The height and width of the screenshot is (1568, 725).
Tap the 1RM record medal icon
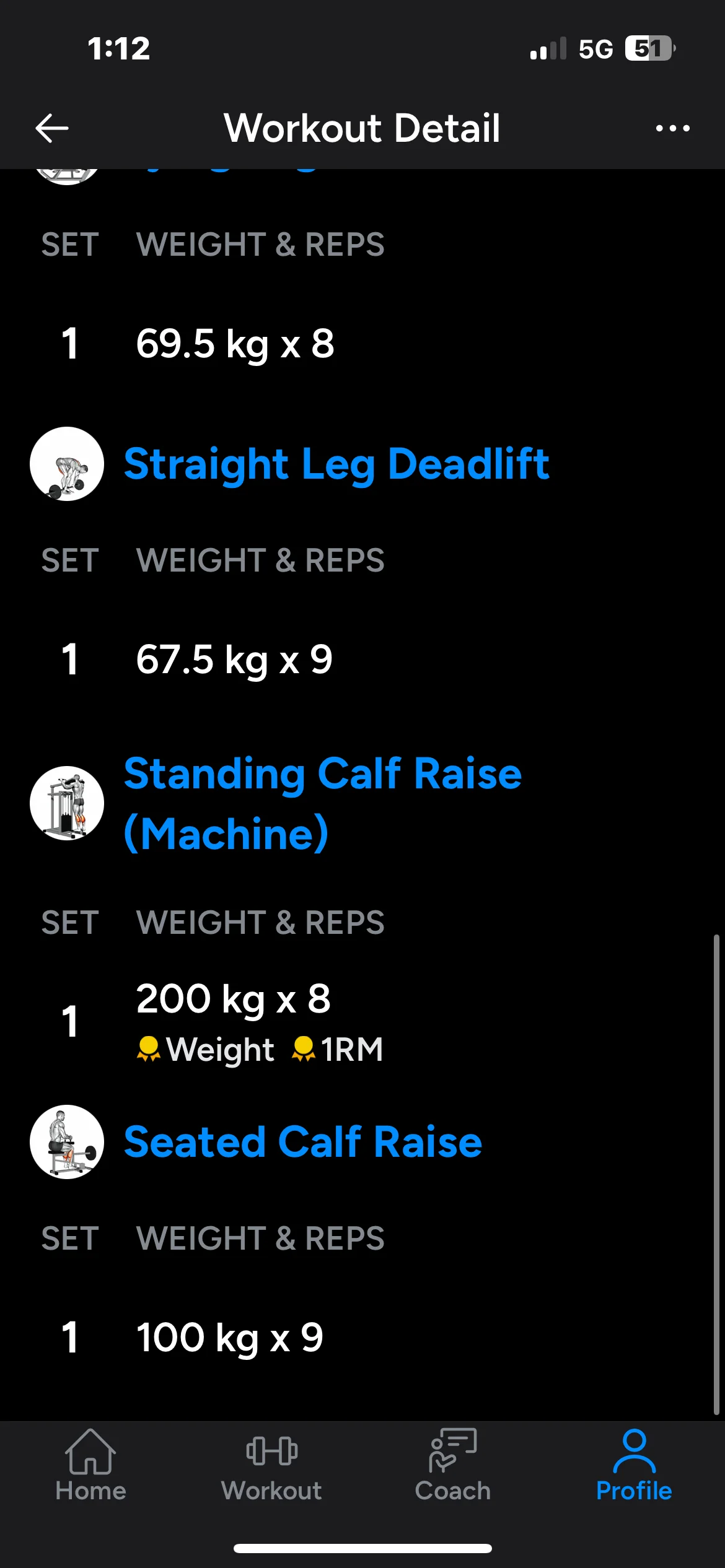(x=304, y=1049)
